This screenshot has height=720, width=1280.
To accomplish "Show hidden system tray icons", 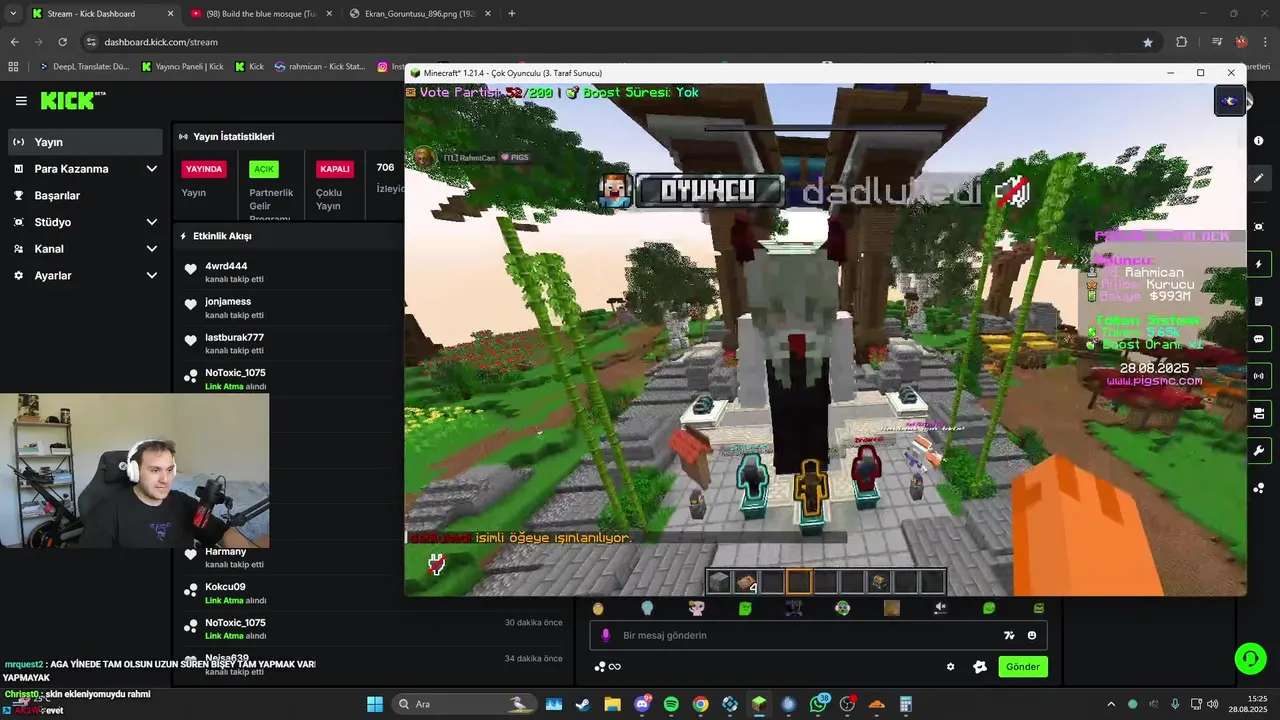I will click(1111, 704).
